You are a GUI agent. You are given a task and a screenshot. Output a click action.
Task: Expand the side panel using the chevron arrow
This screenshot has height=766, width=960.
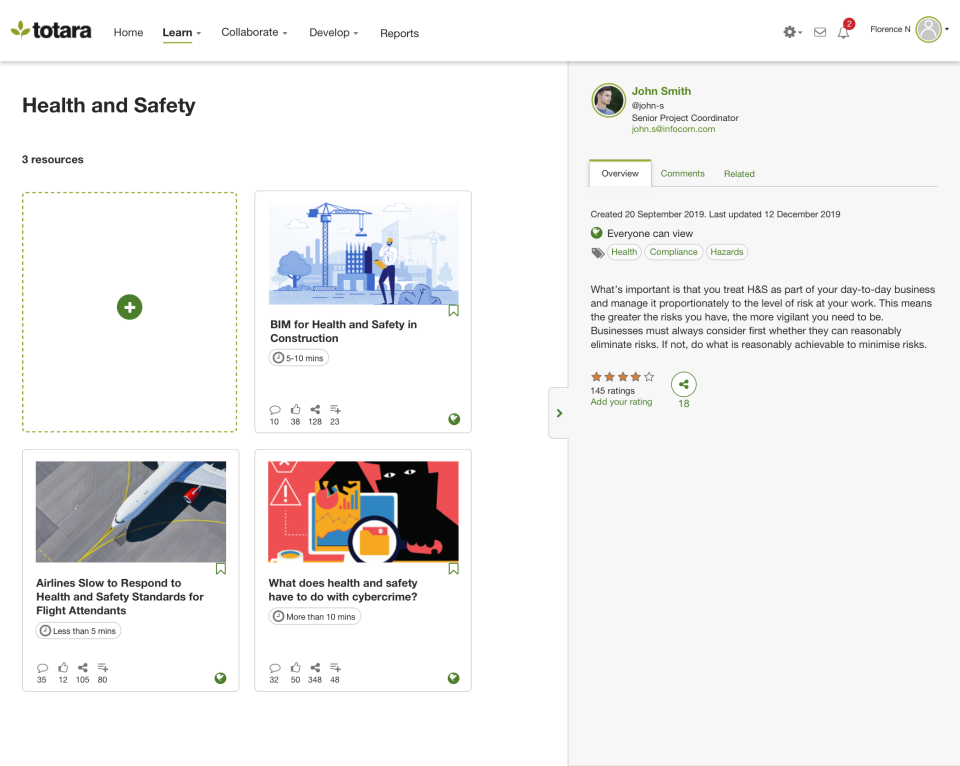click(558, 412)
